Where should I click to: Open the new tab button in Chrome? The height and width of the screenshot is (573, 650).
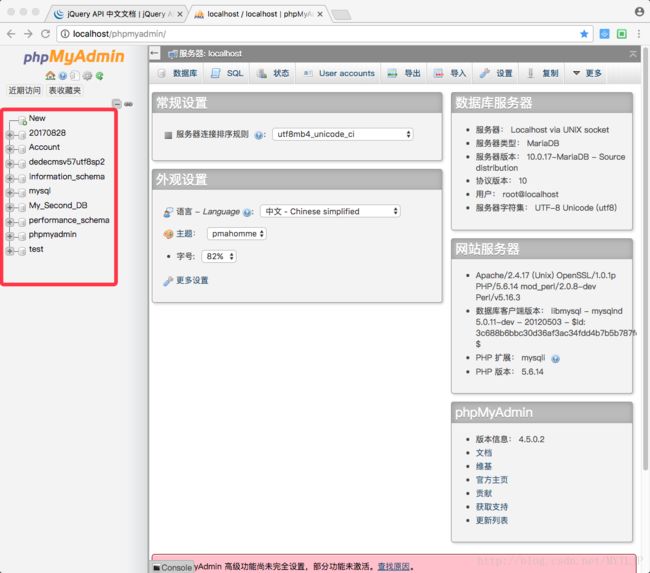341,15
